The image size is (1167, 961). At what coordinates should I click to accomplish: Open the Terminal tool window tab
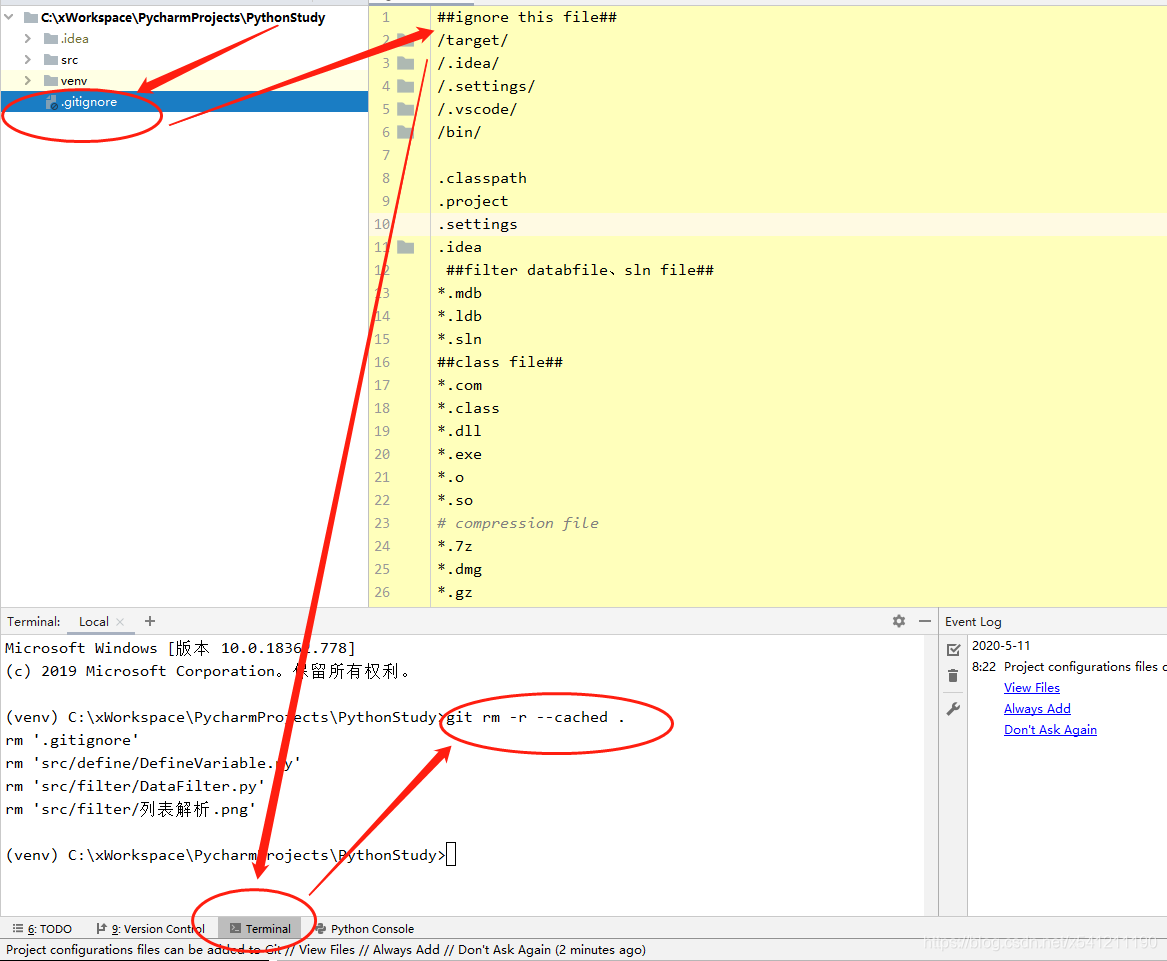[260, 928]
